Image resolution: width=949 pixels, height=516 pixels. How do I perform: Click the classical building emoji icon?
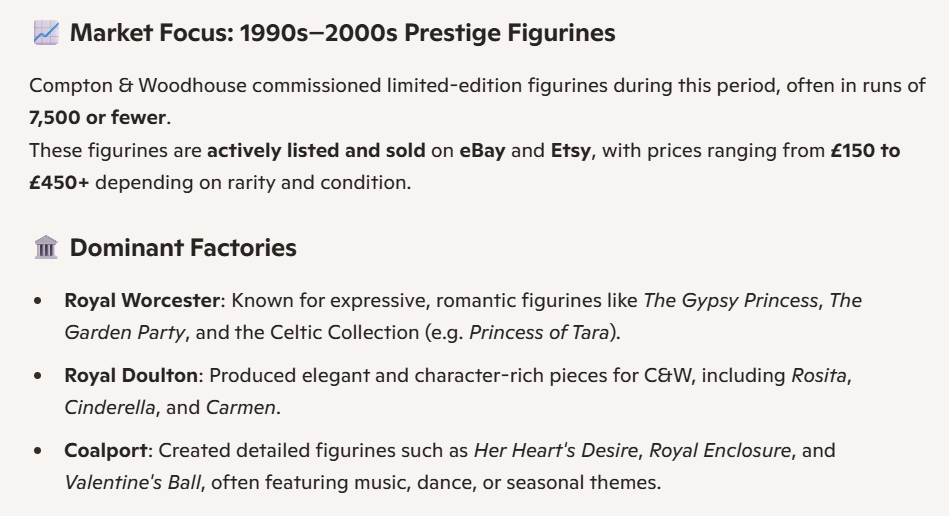(x=46, y=248)
